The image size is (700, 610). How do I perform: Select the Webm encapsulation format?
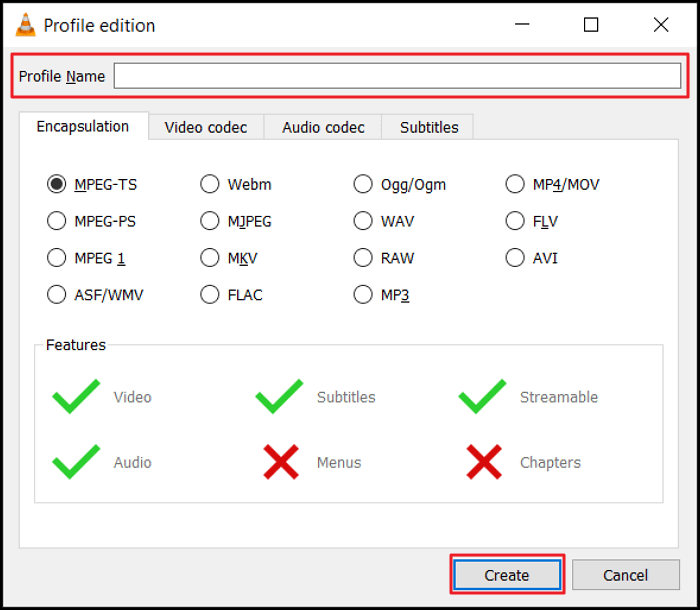210,184
